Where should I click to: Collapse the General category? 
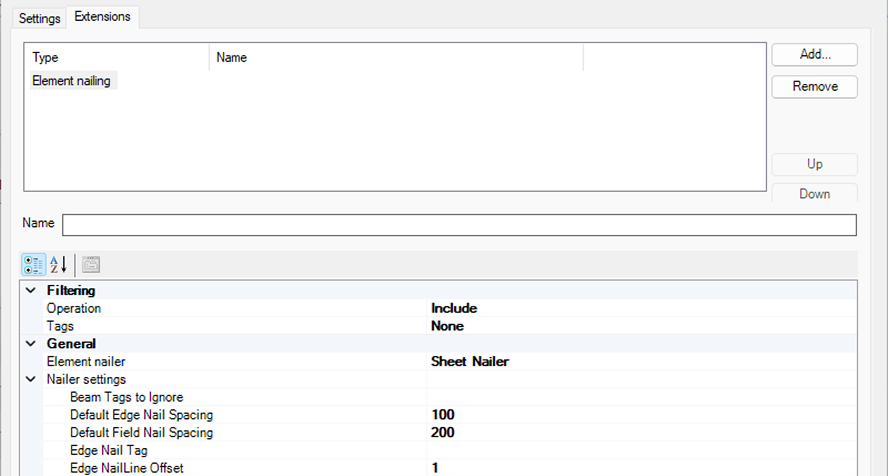31,344
